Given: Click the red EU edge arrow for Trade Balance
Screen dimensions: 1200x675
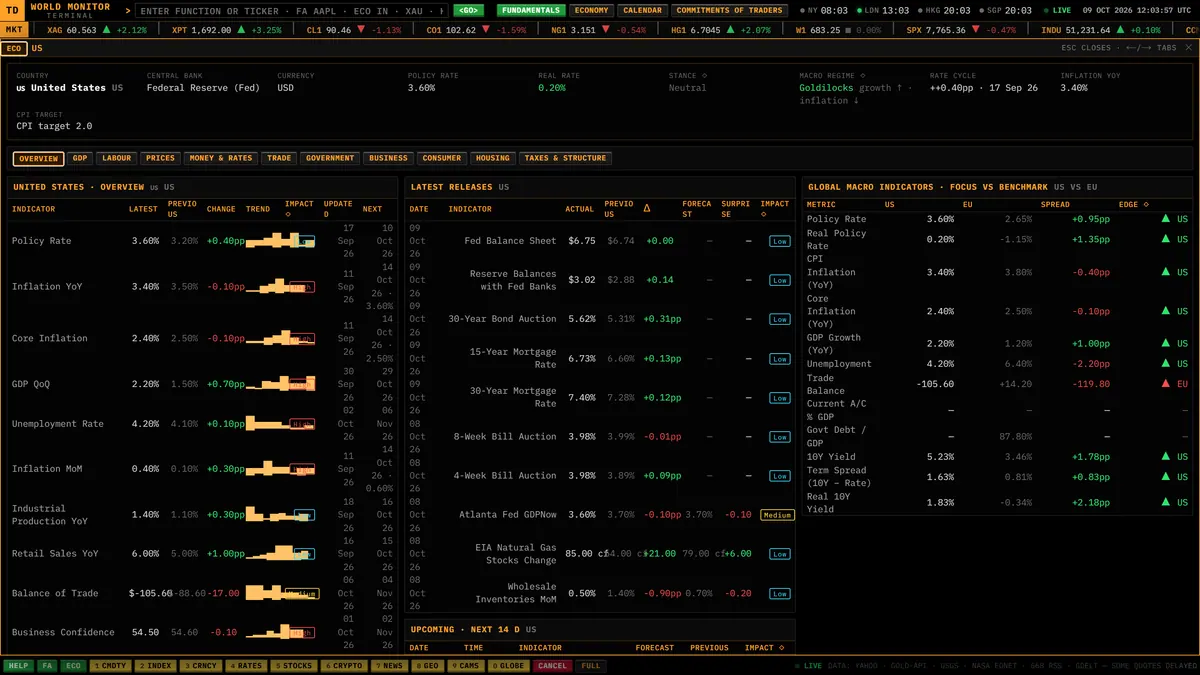Looking at the screenshot, I should click(x=1165, y=384).
